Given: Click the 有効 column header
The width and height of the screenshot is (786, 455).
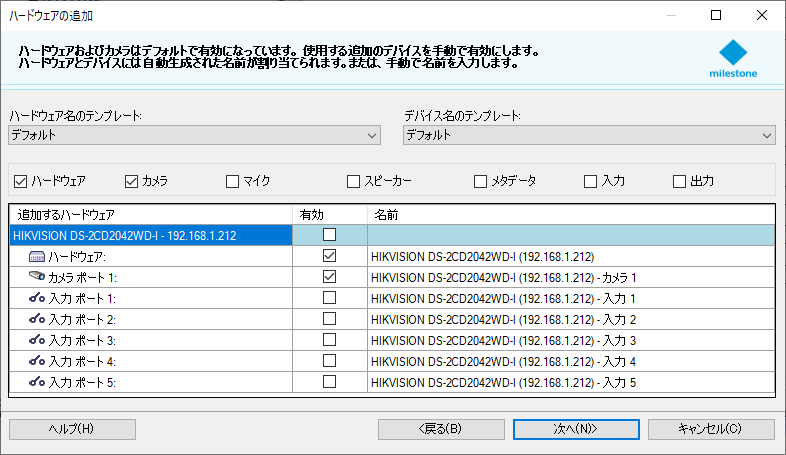Looking at the screenshot, I should click(330, 215).
